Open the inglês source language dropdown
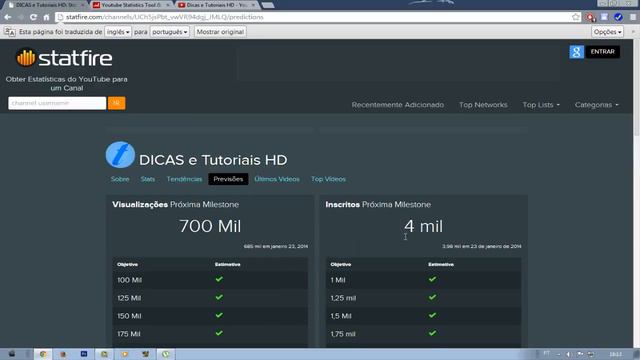Screen dimensions: 640x360 [118, 32]
